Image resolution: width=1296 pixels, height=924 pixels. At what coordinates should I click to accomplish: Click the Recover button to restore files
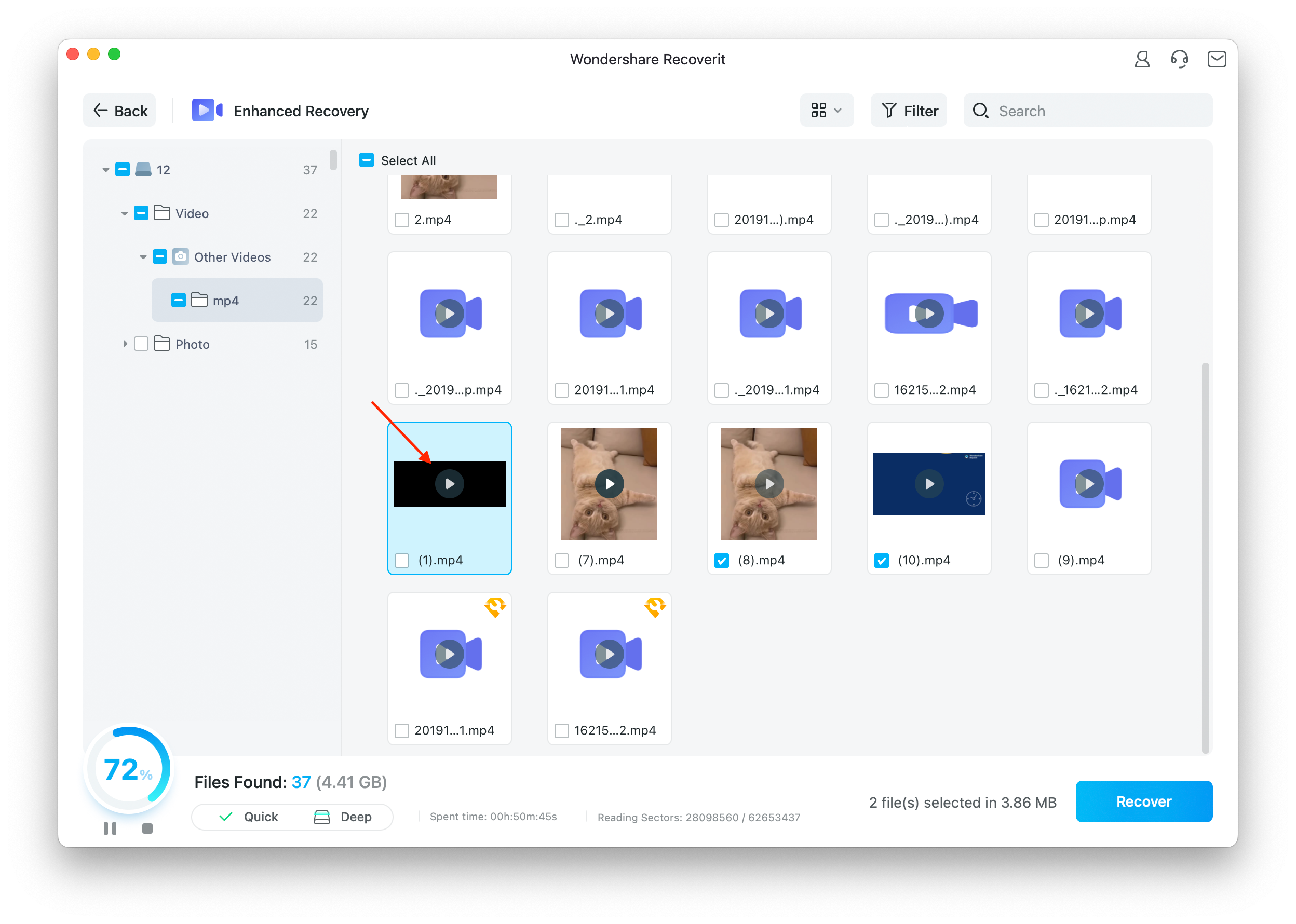click(1143, 801)
